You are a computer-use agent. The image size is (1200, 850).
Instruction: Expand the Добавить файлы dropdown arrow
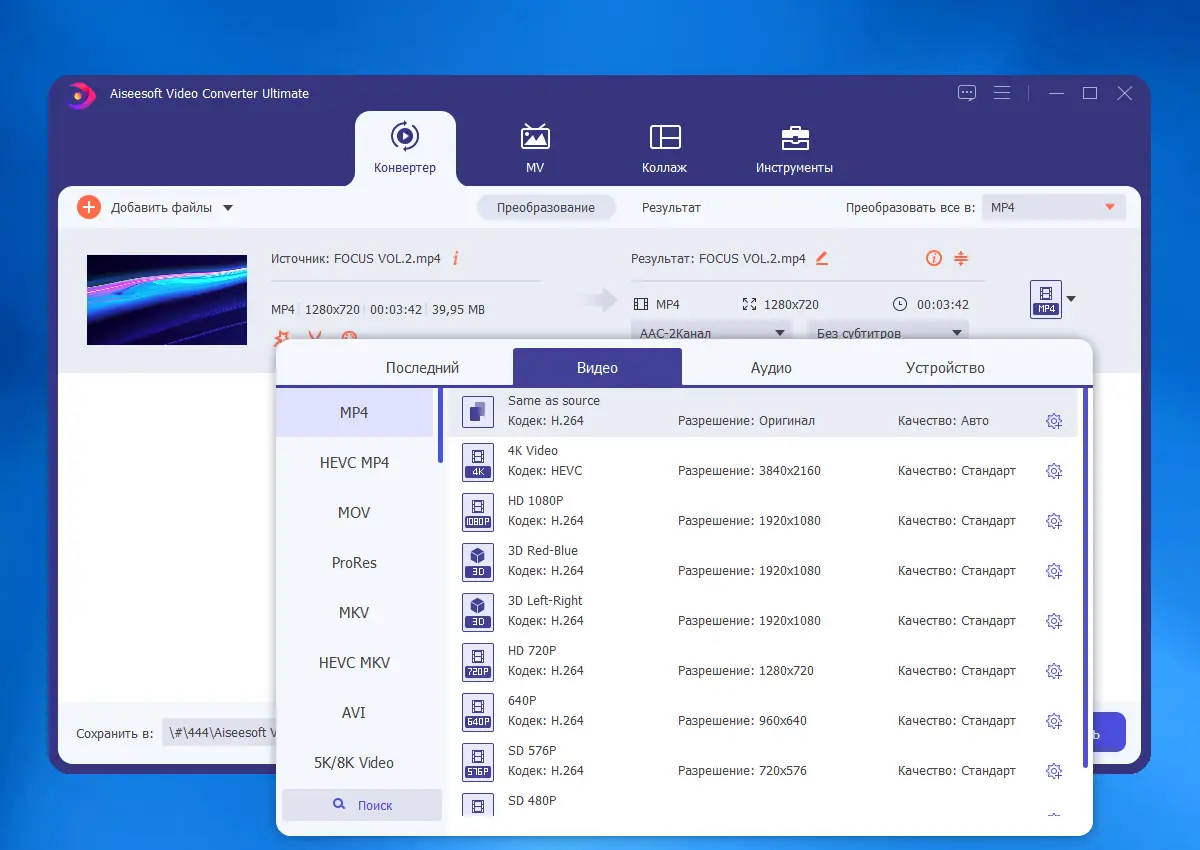coord(228,208)
